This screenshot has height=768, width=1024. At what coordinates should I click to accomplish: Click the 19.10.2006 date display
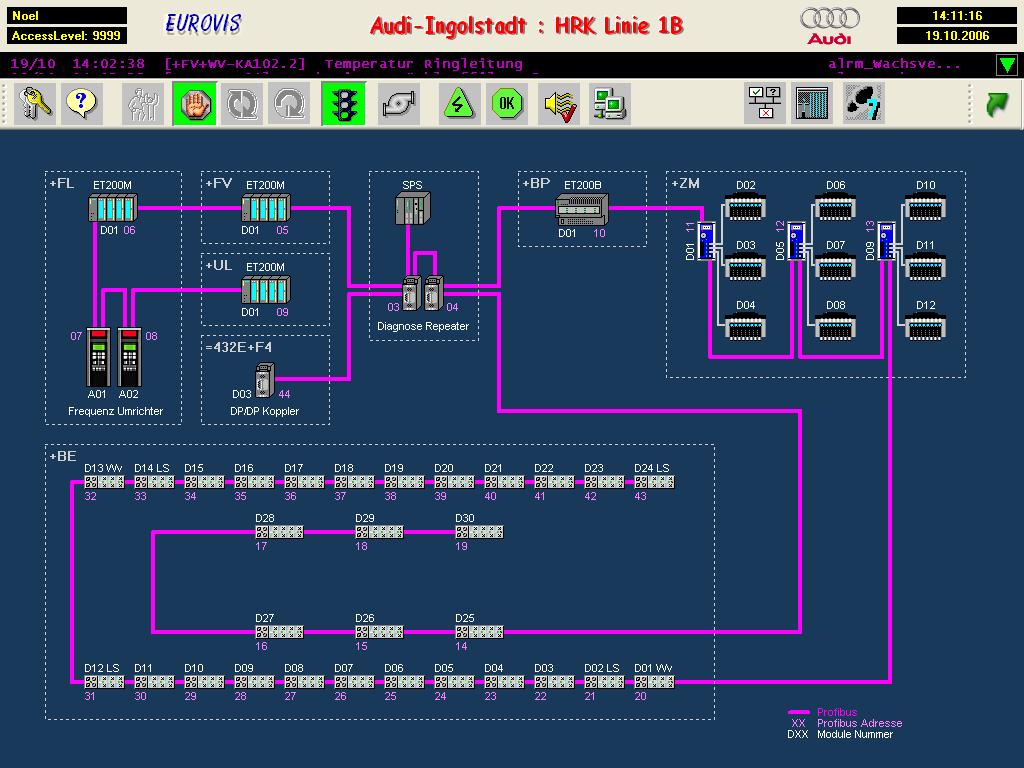tap(957, 35)
